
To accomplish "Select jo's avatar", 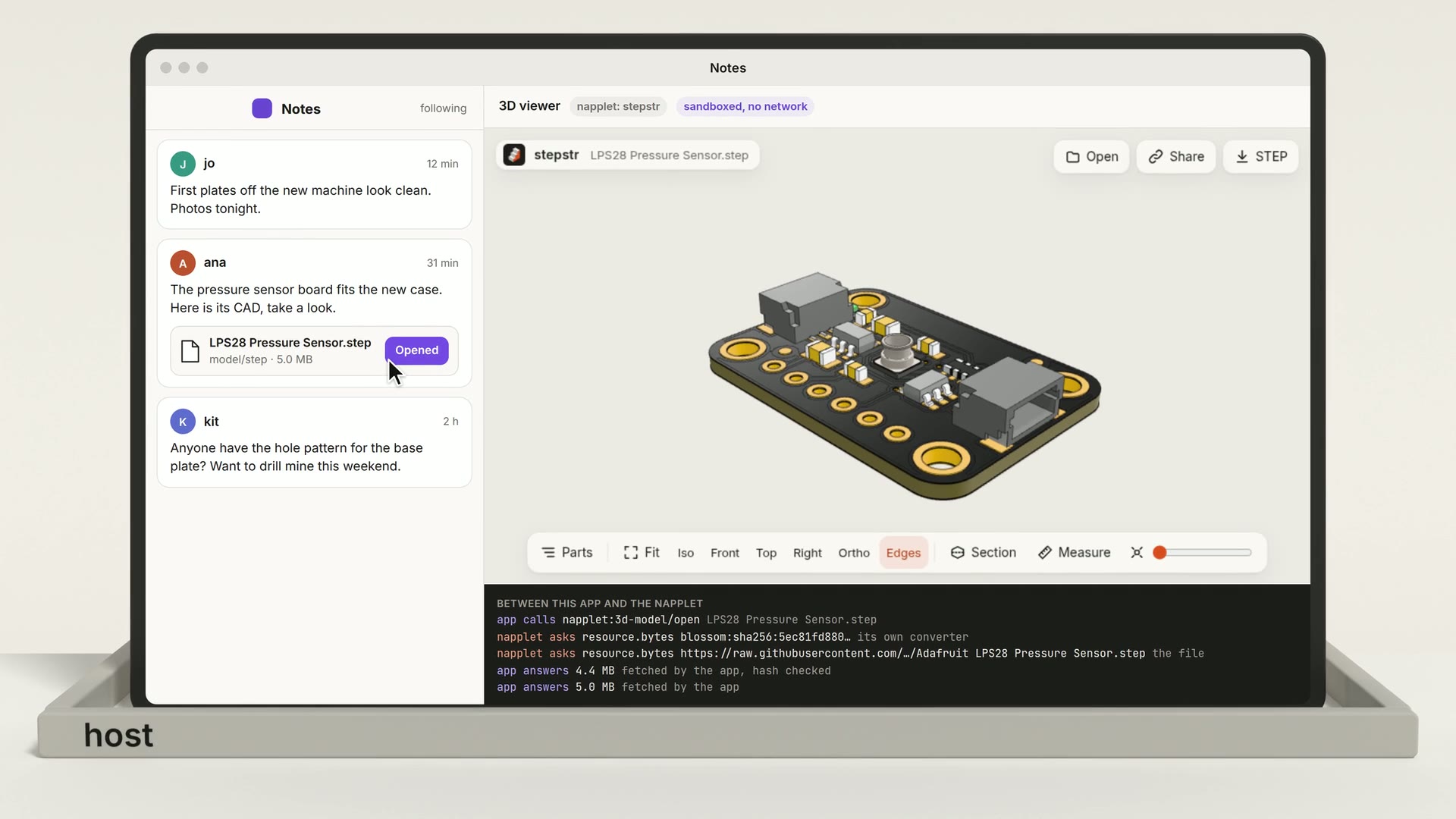I will coord(183,164).
